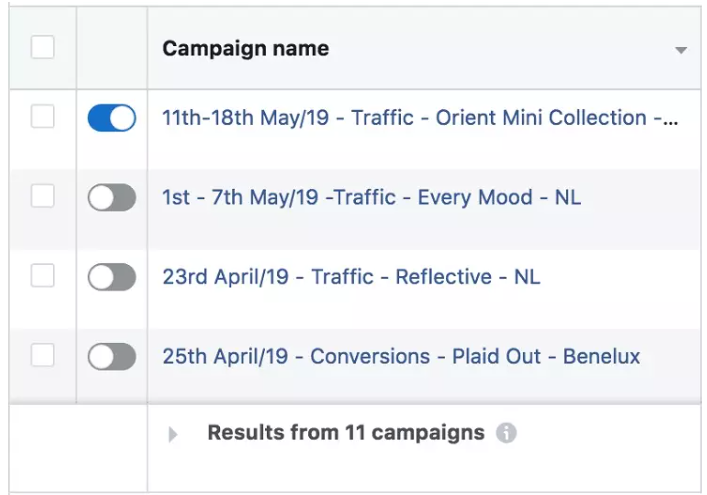Expand the Results from 11 campaigns triangle

point(173,435)
